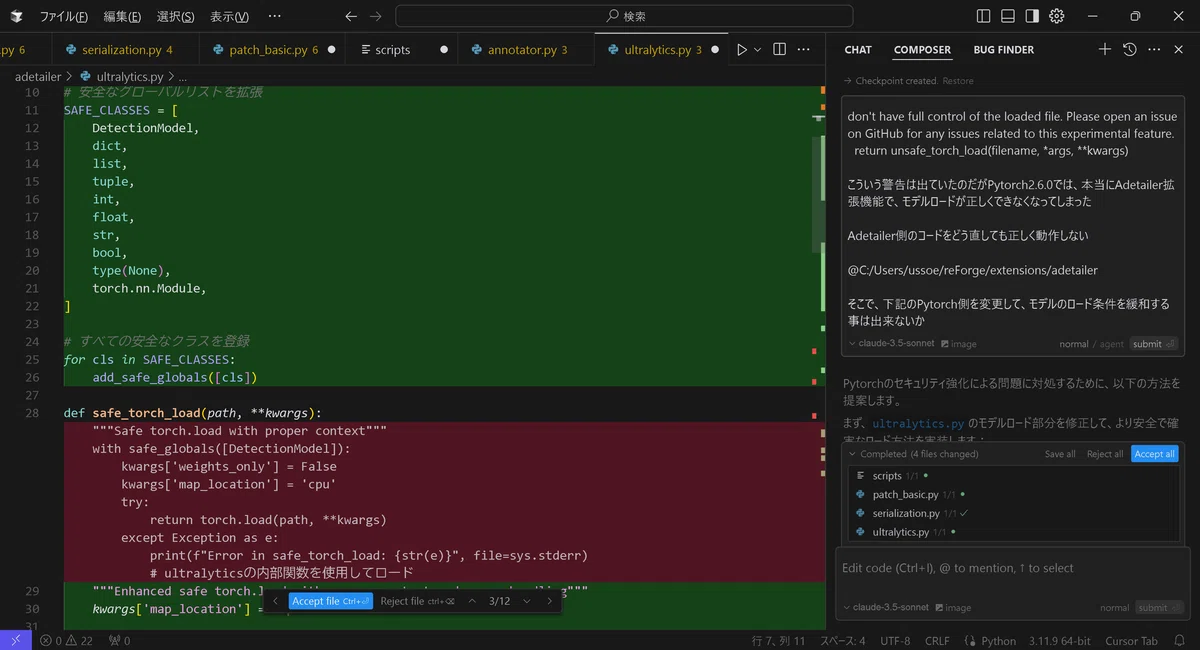The image size is (1200, 650).
Task: Open the BUG FINDER tab
Action: point(1004,50)
